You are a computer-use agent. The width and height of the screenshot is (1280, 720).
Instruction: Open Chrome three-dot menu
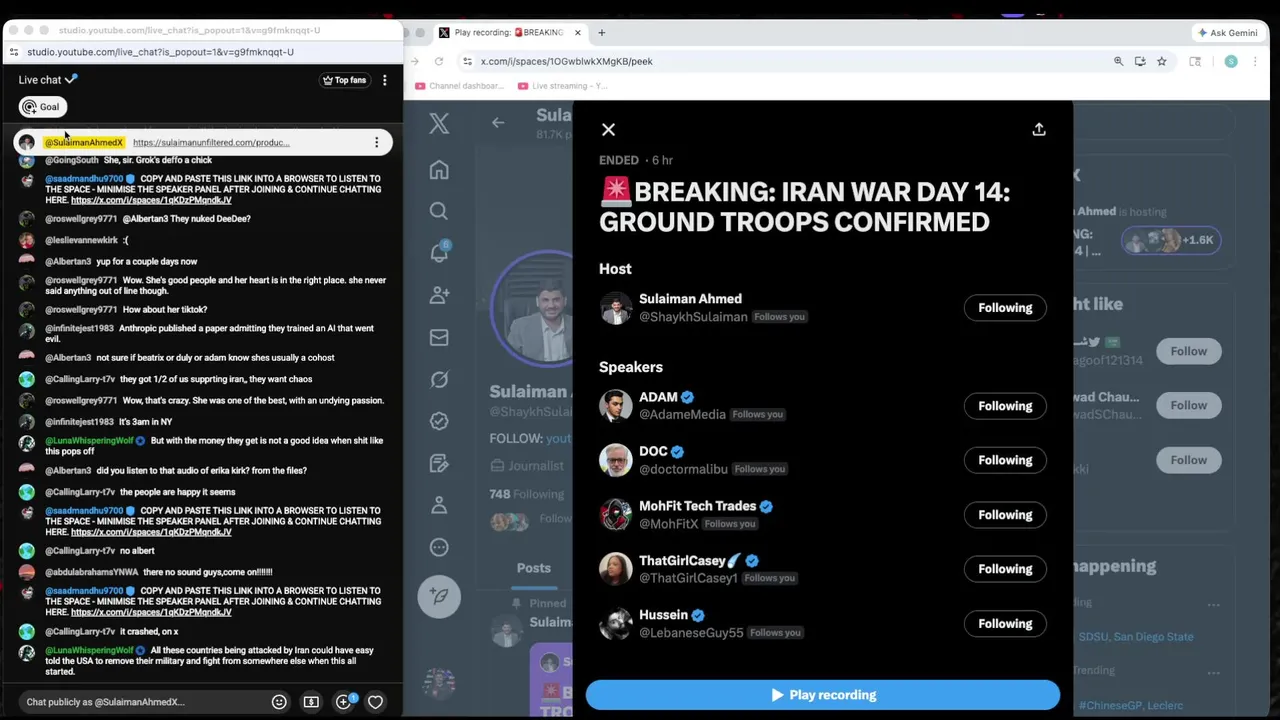pos(1255,61)
